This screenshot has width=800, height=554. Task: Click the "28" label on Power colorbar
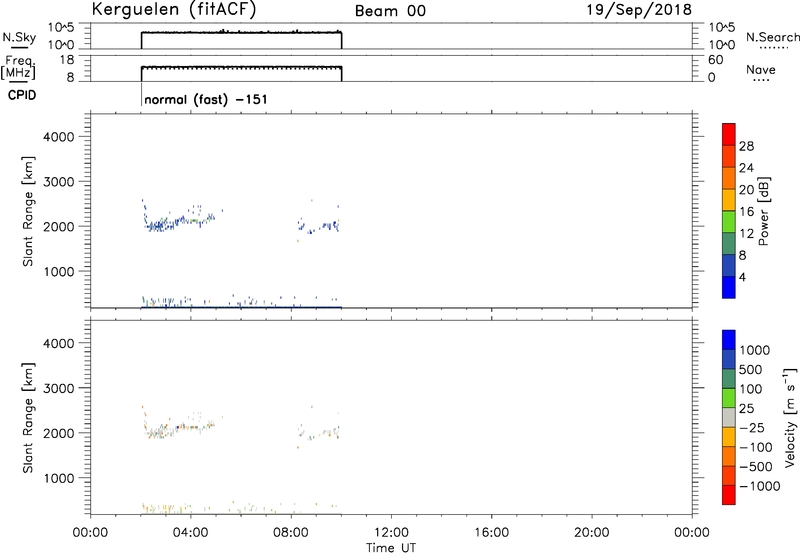(746, 146)
